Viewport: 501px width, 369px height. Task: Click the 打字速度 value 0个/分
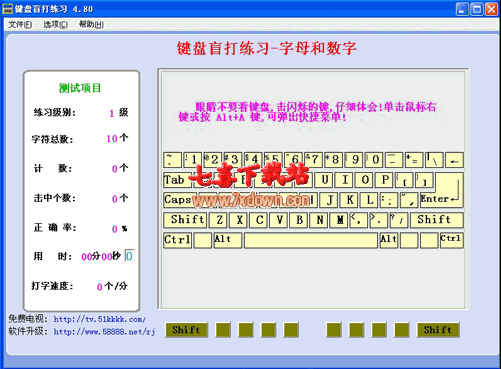[x=112, y=286]
